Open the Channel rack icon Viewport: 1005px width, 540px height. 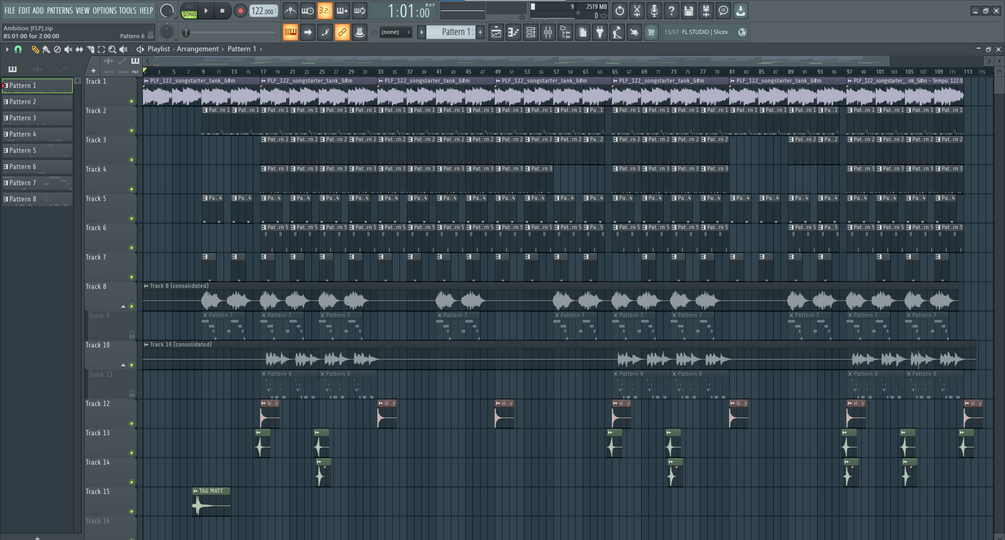point(531,32)
